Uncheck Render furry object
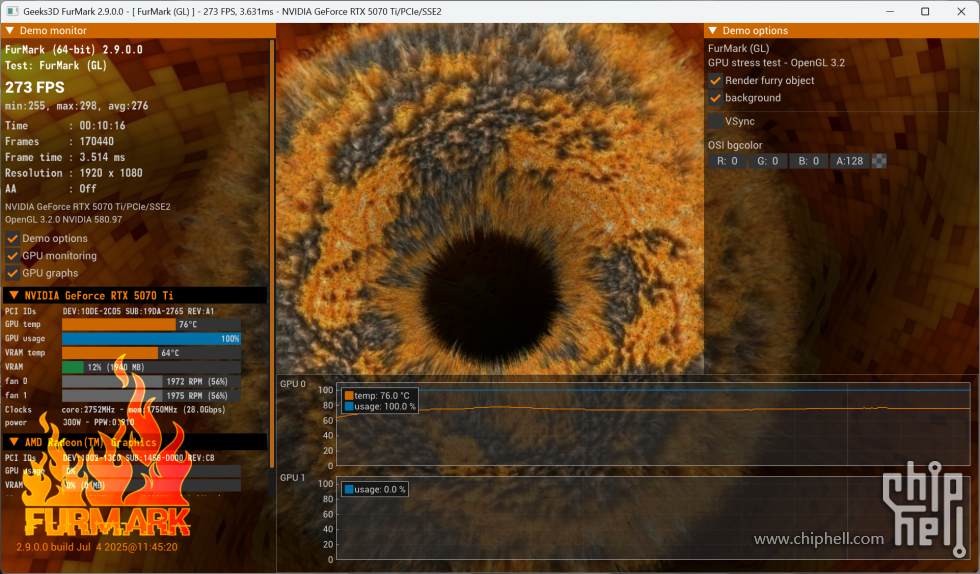The width and height of the screenshot is (980, 574). 716,81
